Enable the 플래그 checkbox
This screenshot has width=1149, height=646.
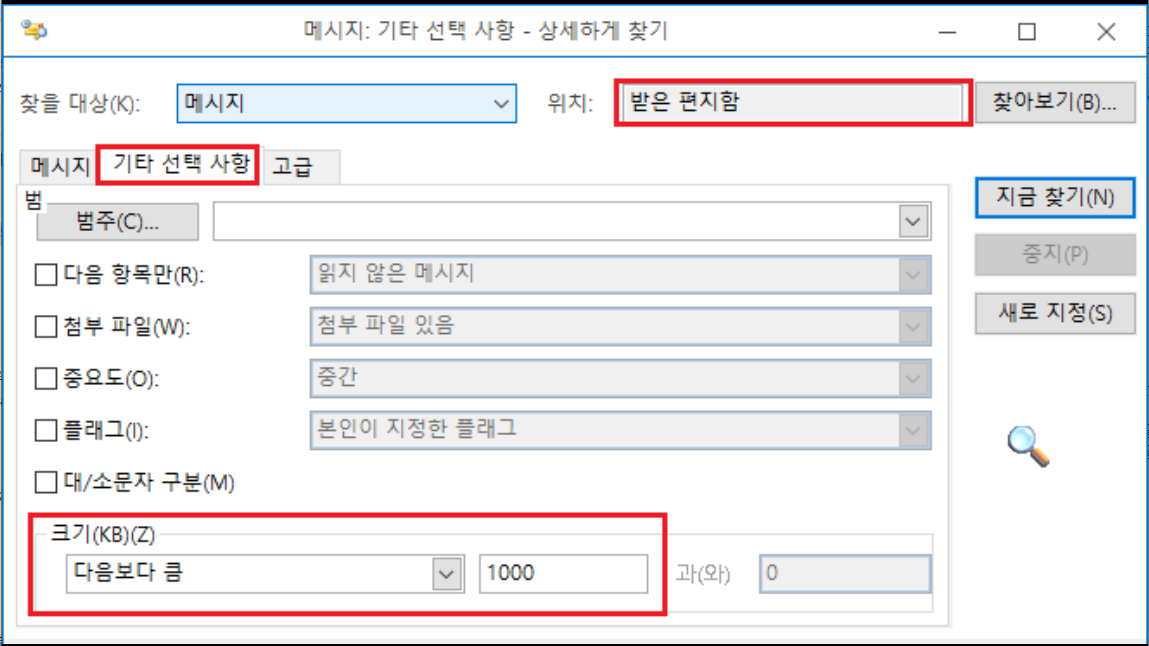click(x=46, y=430)
